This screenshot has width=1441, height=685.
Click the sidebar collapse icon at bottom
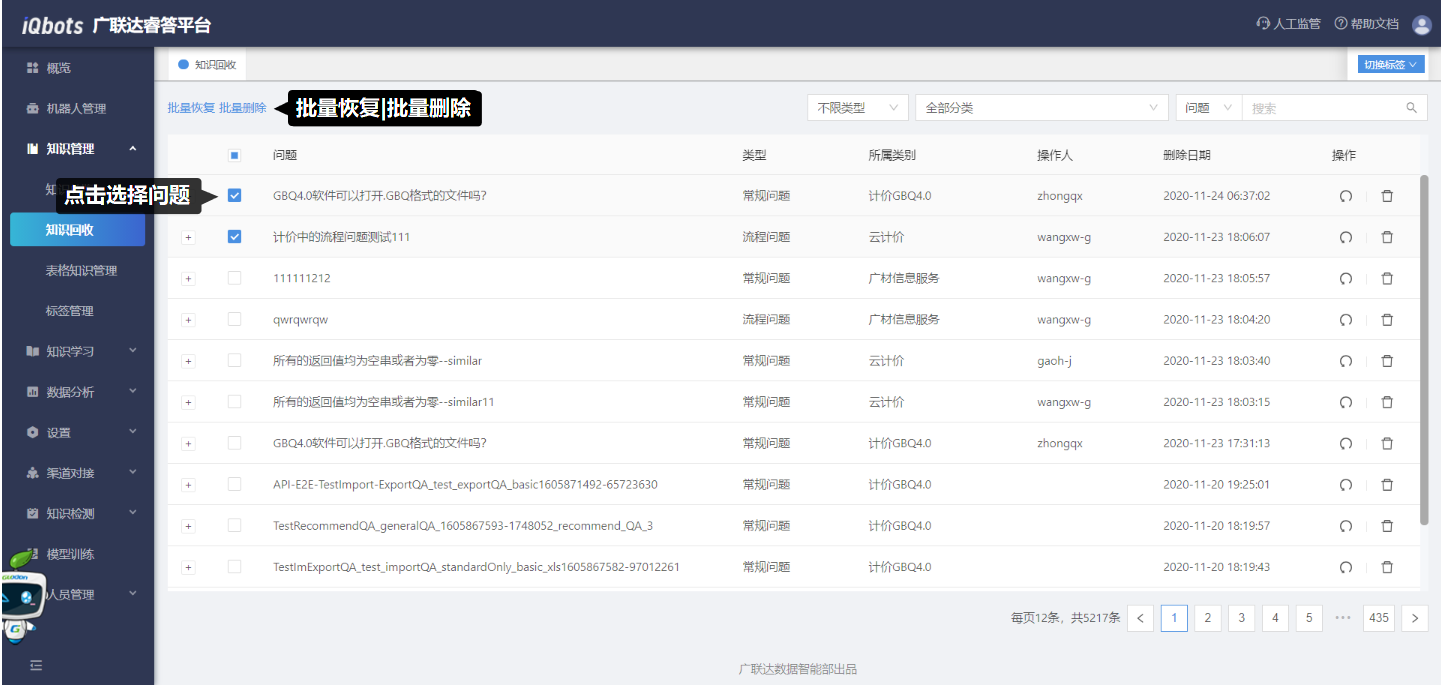(x=36, y=664)
